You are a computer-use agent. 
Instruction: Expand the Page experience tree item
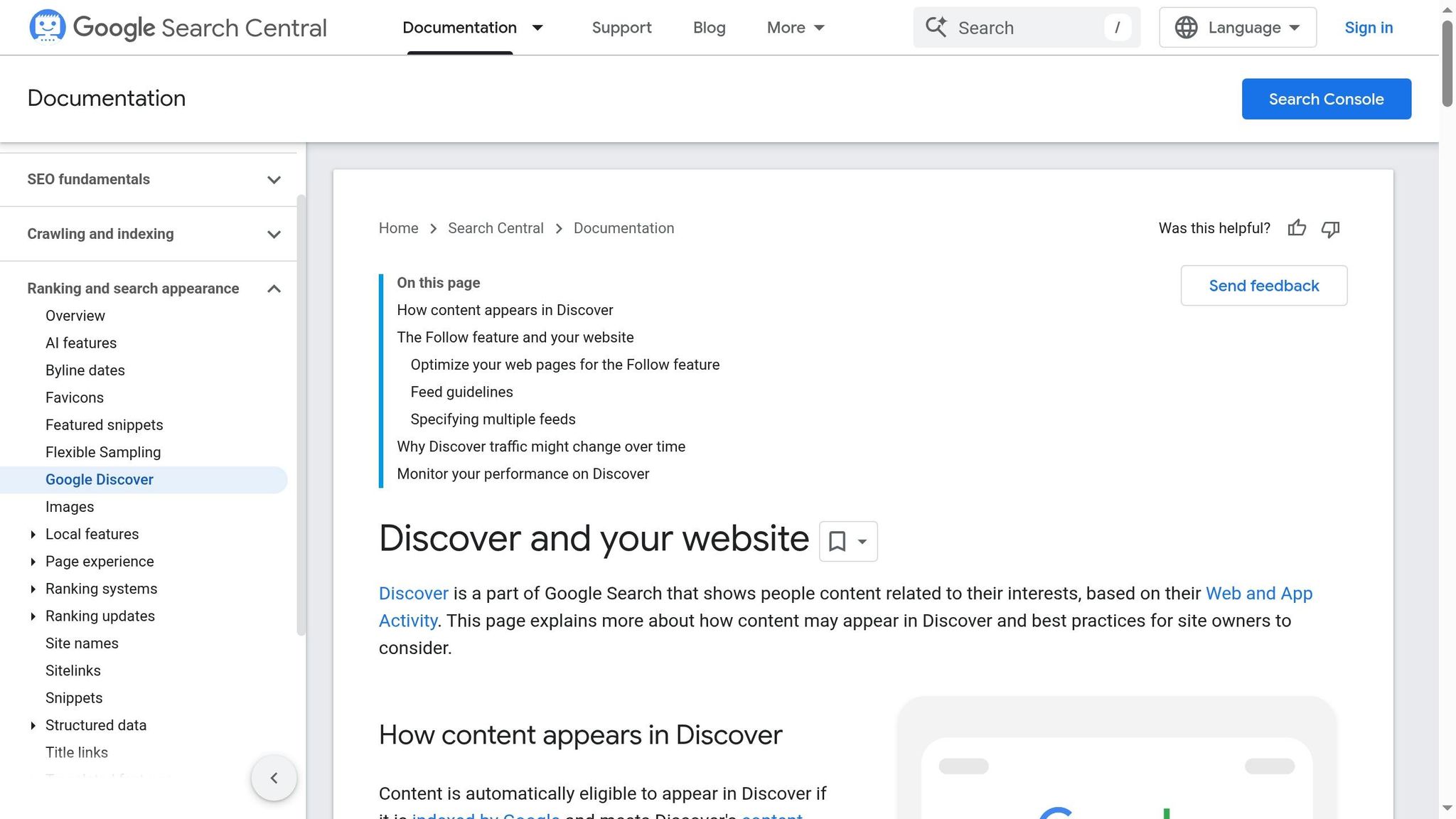[x=33, y=562]
